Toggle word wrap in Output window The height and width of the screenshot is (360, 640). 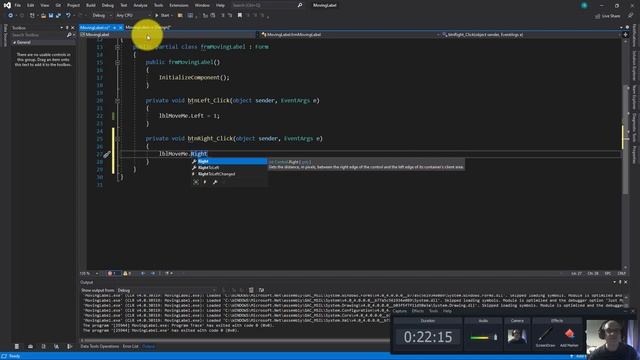pos(261,290)
